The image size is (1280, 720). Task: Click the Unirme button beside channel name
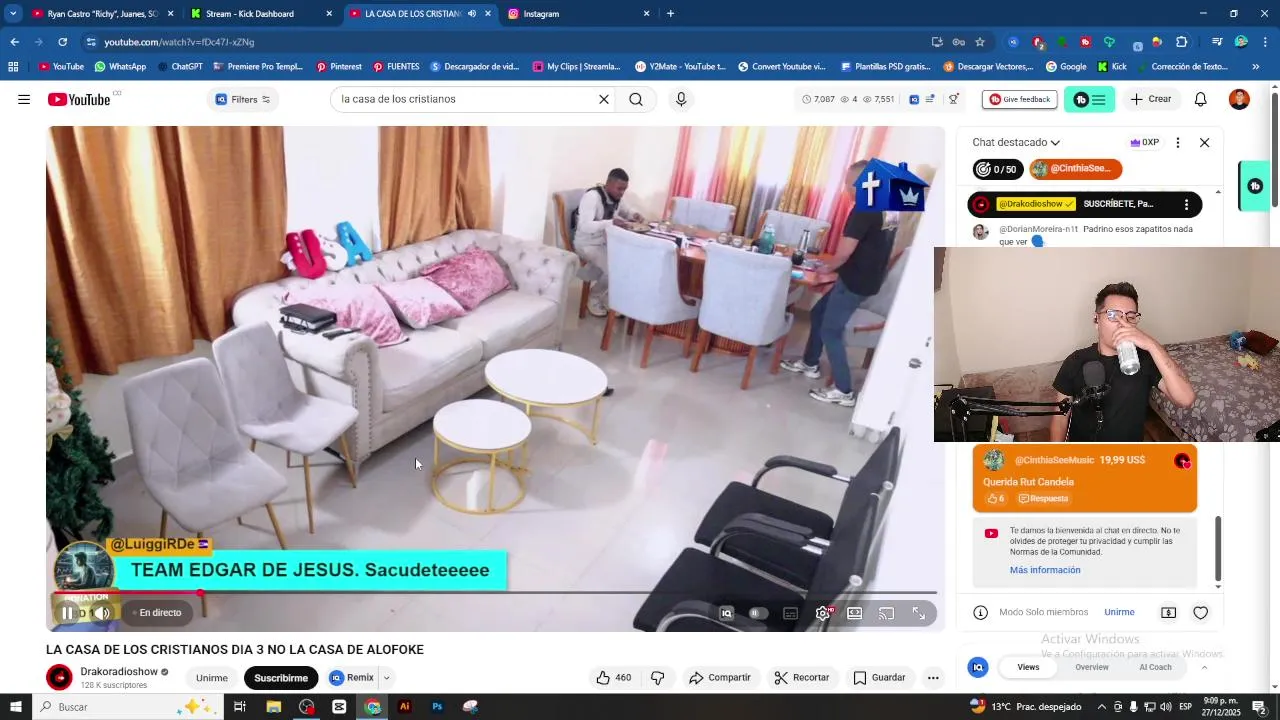point(212,678)
